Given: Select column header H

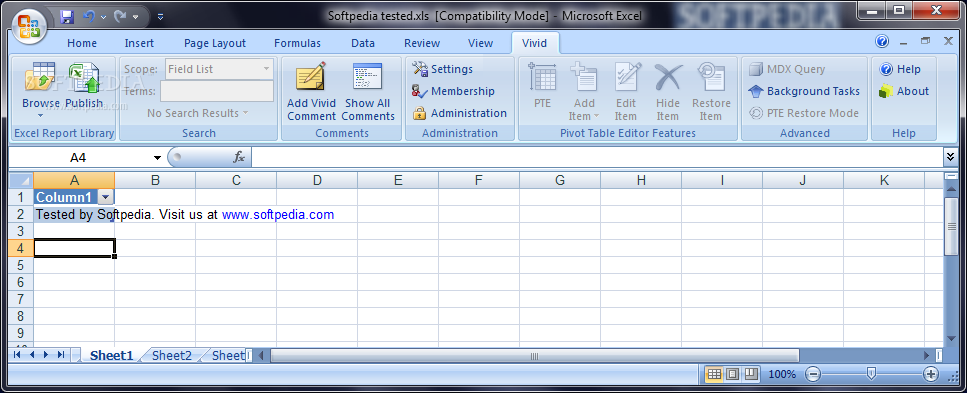Looking at the screenshot, I should (x=641, y=180).
